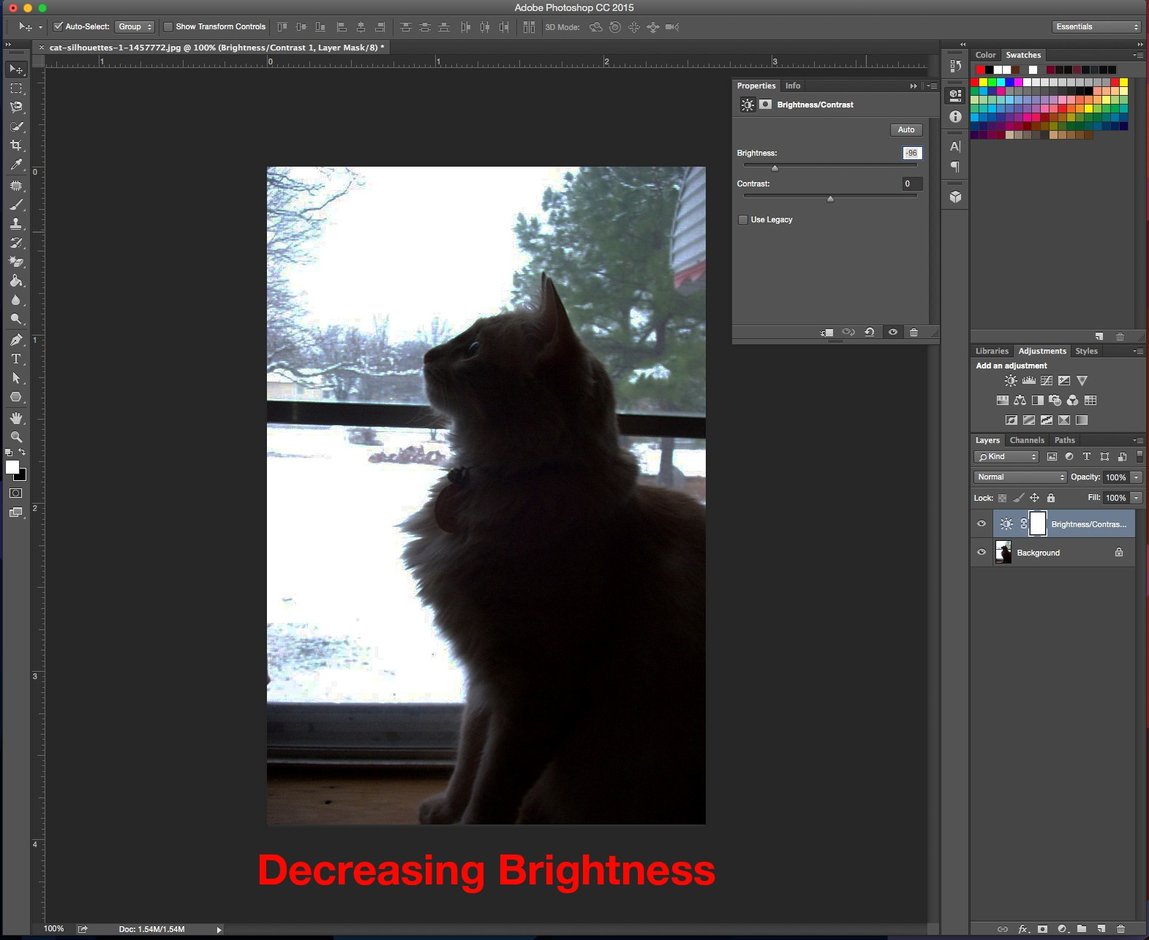Switch to the Channels tab
The height and width of the screenshot is (940, 1149).
click(x=1027, y=440)
